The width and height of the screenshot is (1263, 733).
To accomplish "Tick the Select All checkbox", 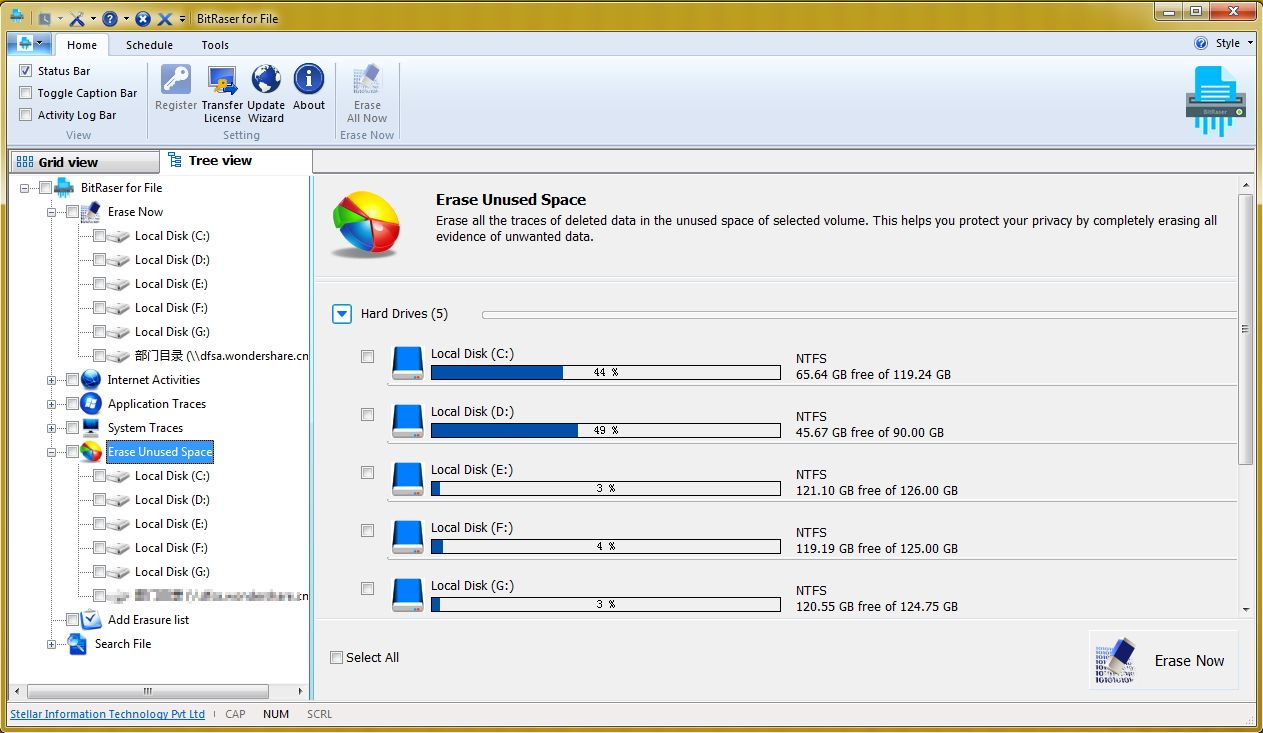I will pos(337,657).
